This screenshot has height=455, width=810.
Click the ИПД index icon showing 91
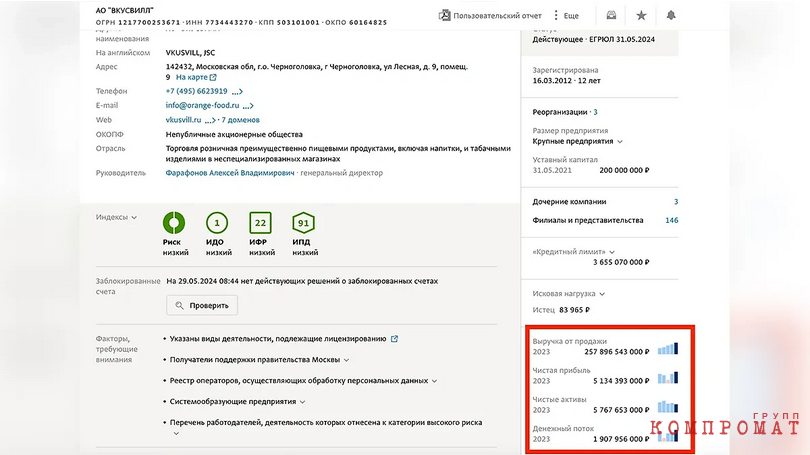coord(303,223)
